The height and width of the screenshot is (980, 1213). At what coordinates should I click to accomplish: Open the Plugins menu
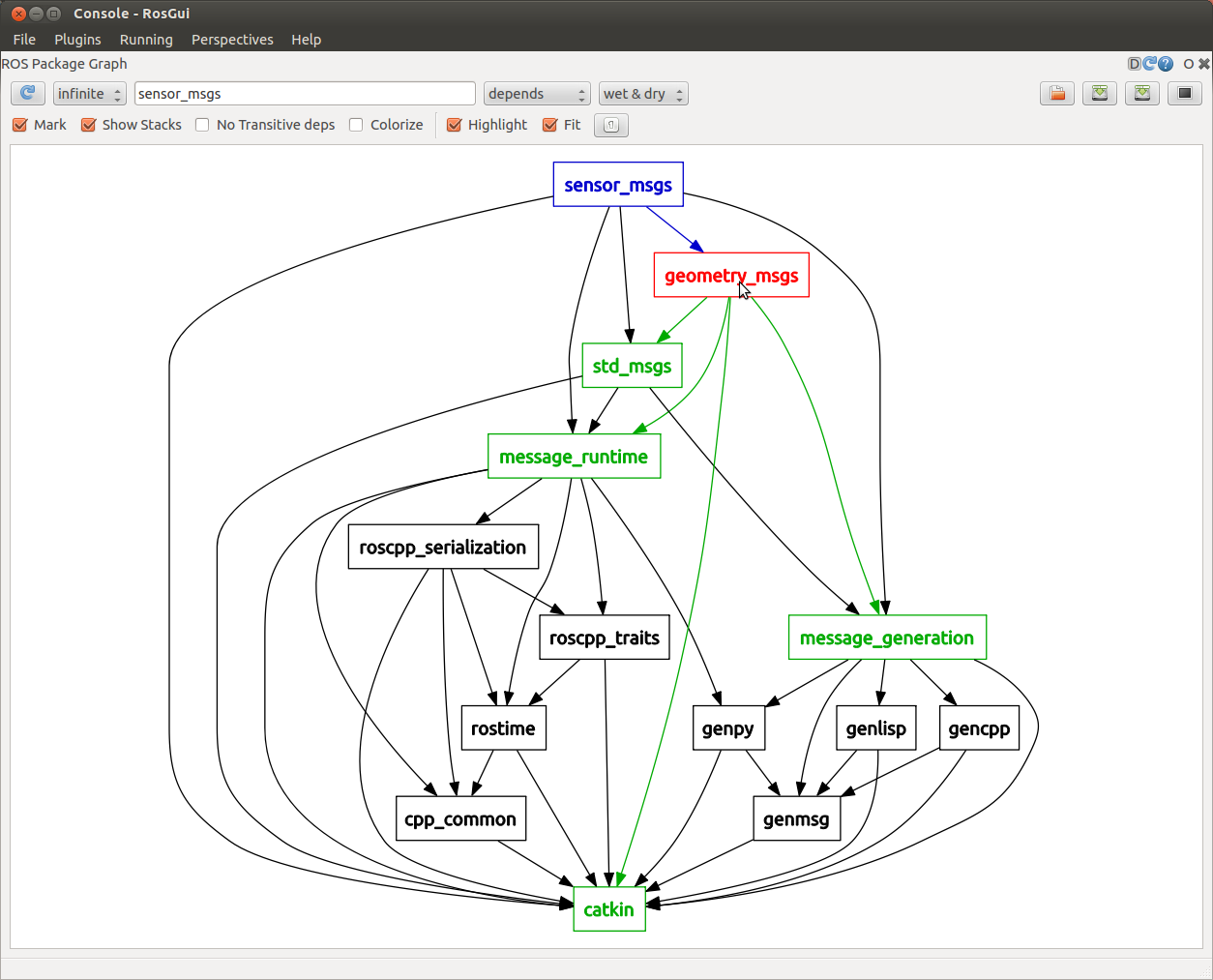(77, 40)
